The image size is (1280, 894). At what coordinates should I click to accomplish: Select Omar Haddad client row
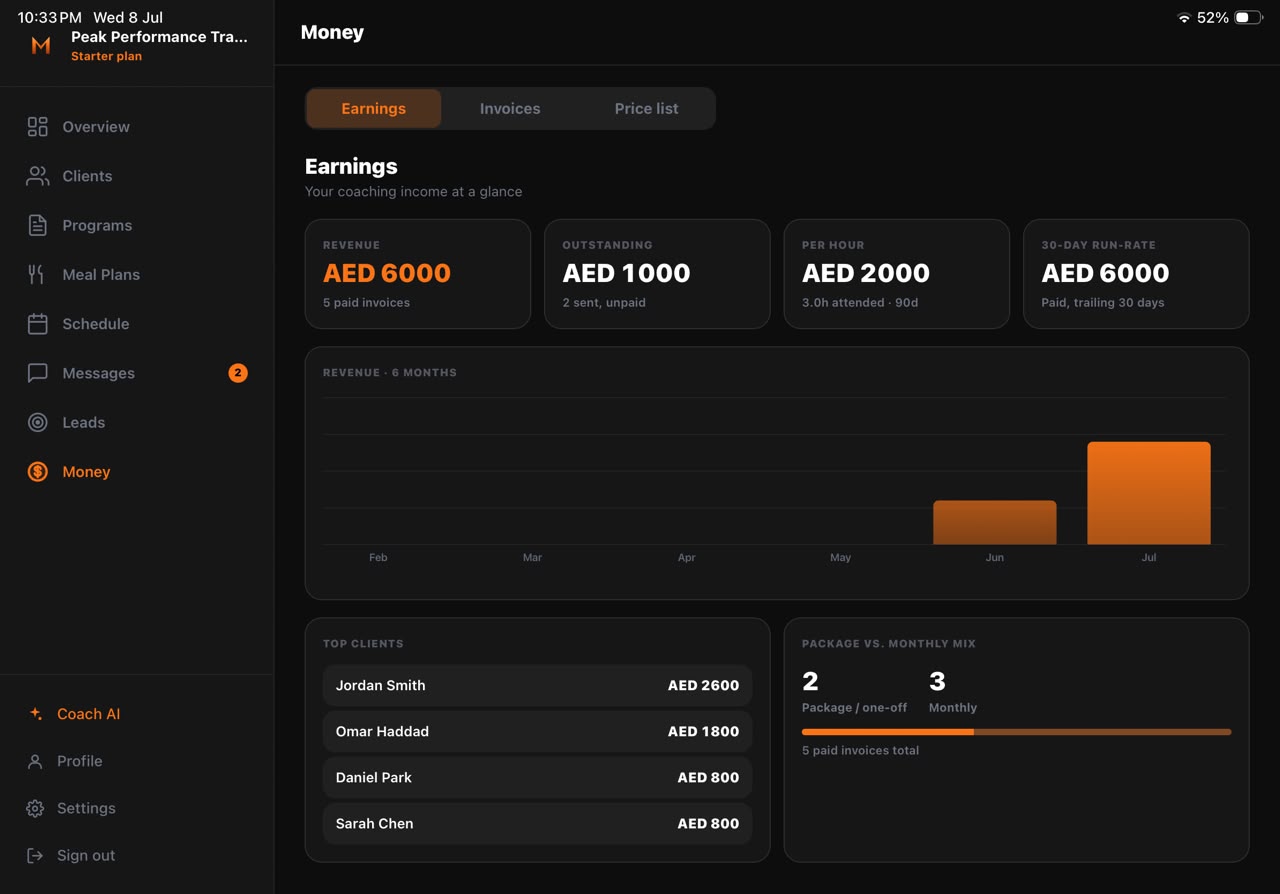click(537, 732)
